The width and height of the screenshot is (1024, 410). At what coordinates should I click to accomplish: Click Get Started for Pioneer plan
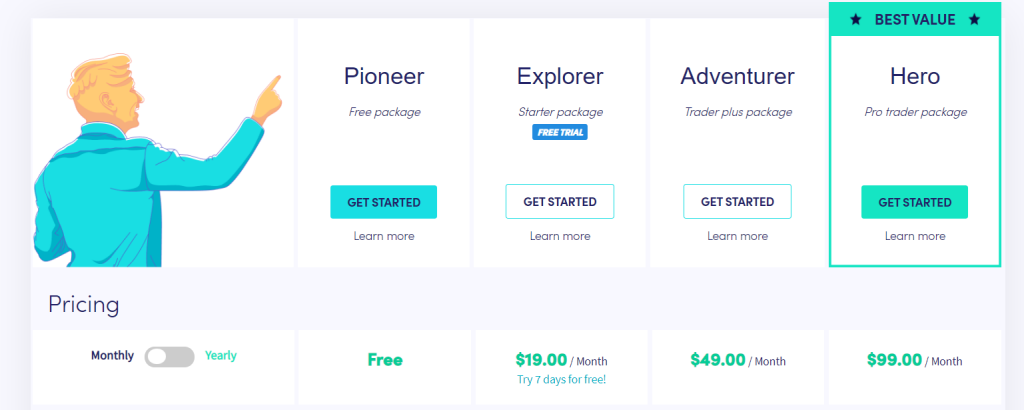point(383,202)
